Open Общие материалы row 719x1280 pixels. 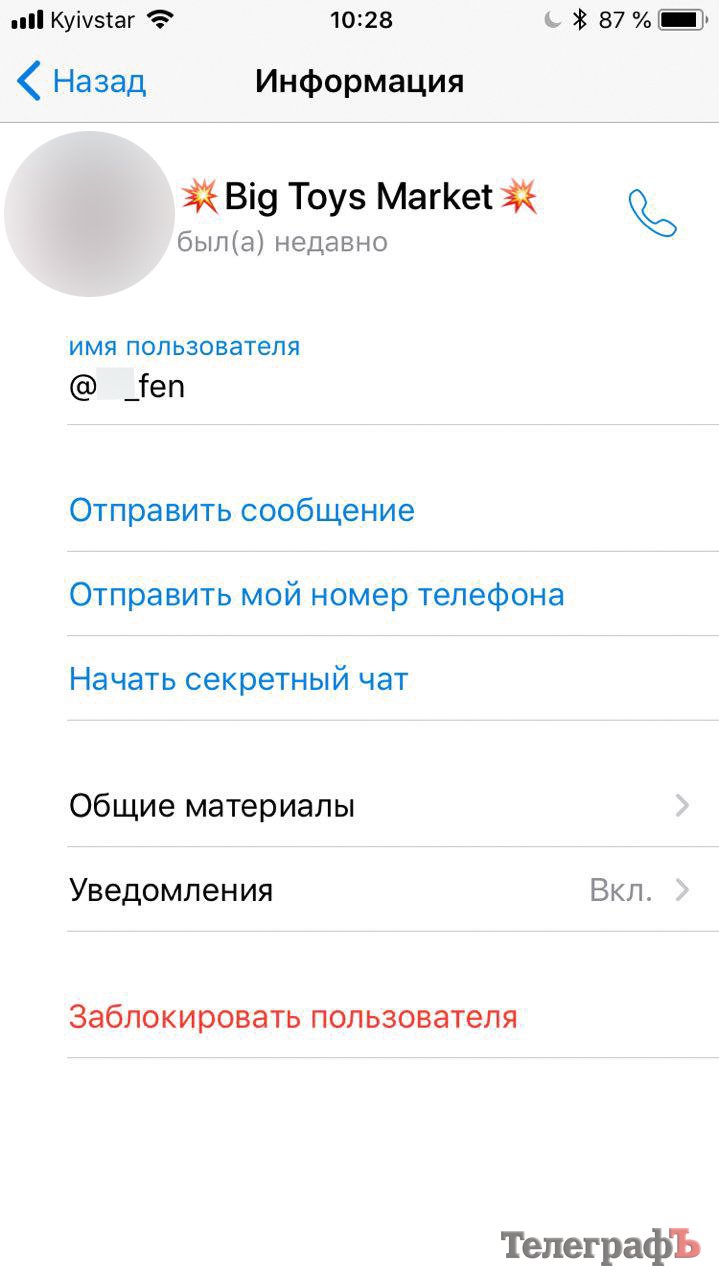212,805
